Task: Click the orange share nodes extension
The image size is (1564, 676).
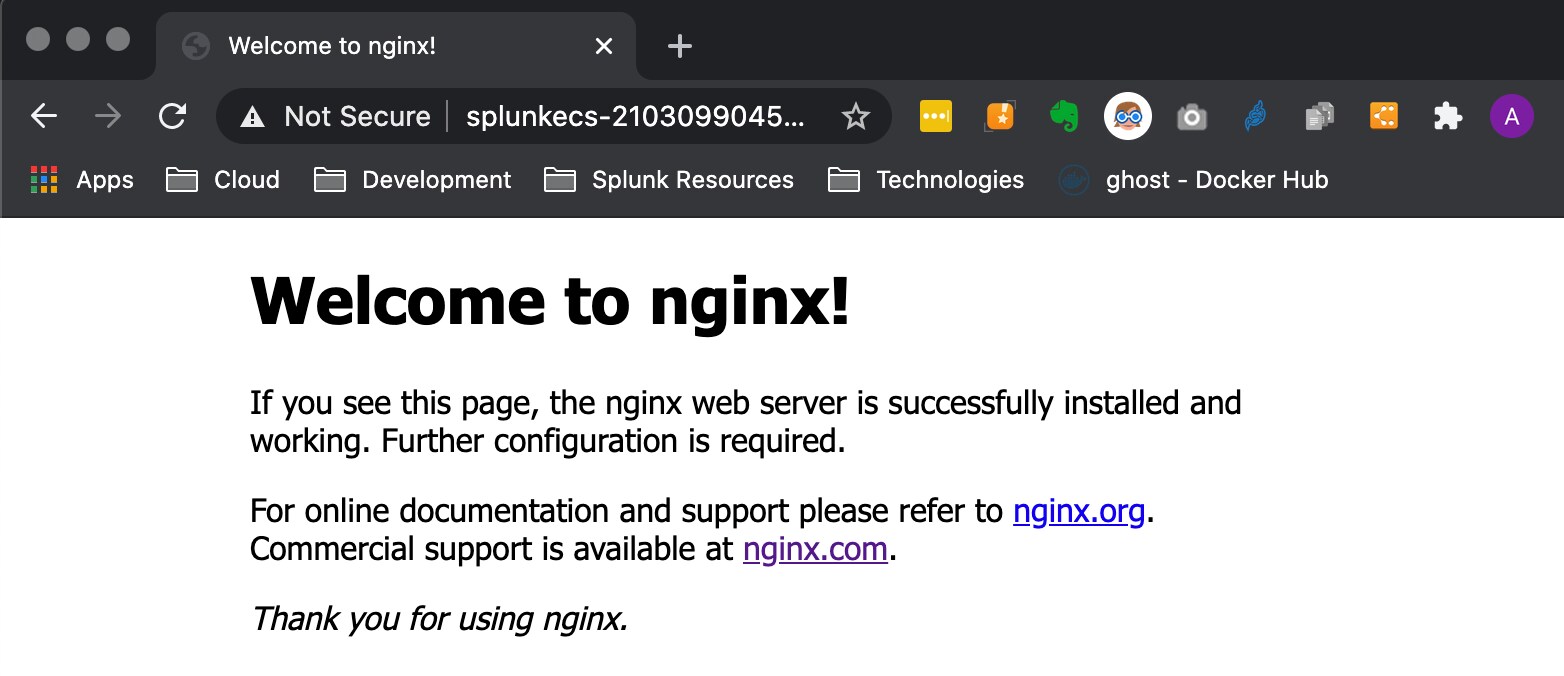Action: coord(1384,117)
